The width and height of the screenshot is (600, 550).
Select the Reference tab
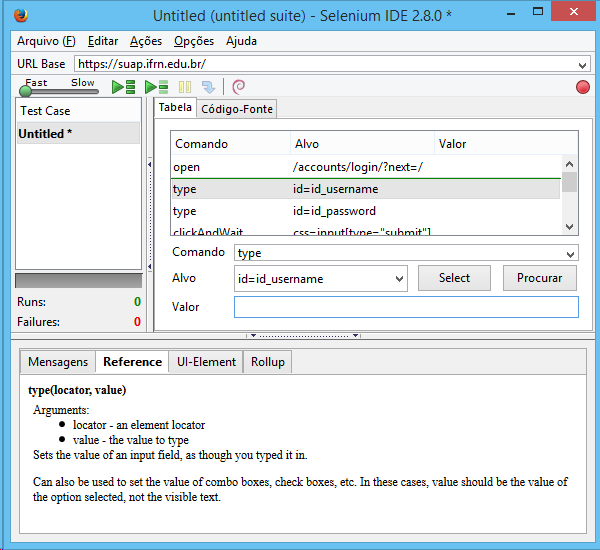tap(132, 362)
